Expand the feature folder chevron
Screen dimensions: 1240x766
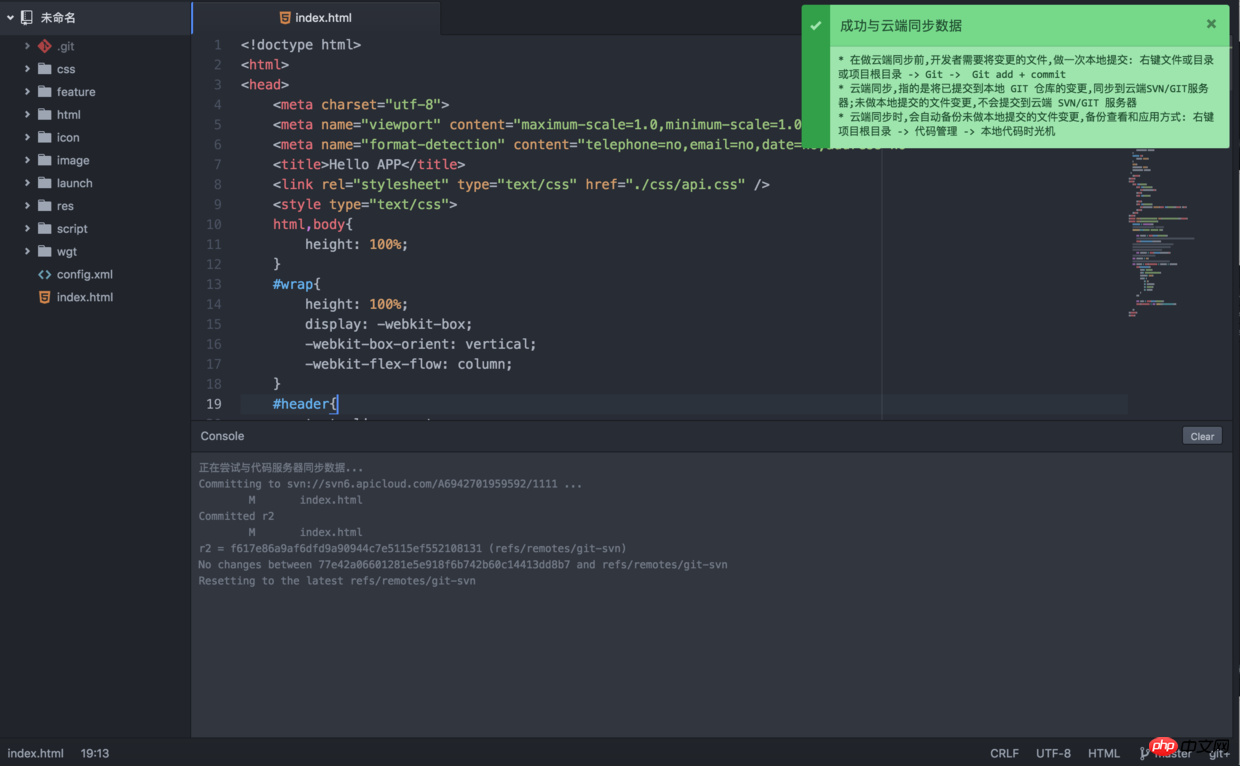(27, 92)
